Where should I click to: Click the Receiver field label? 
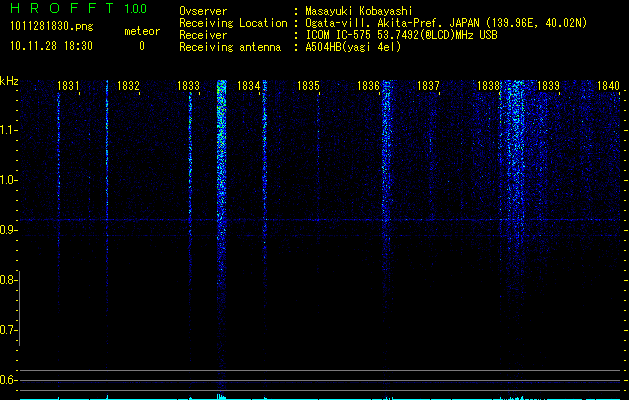point(203,35)
